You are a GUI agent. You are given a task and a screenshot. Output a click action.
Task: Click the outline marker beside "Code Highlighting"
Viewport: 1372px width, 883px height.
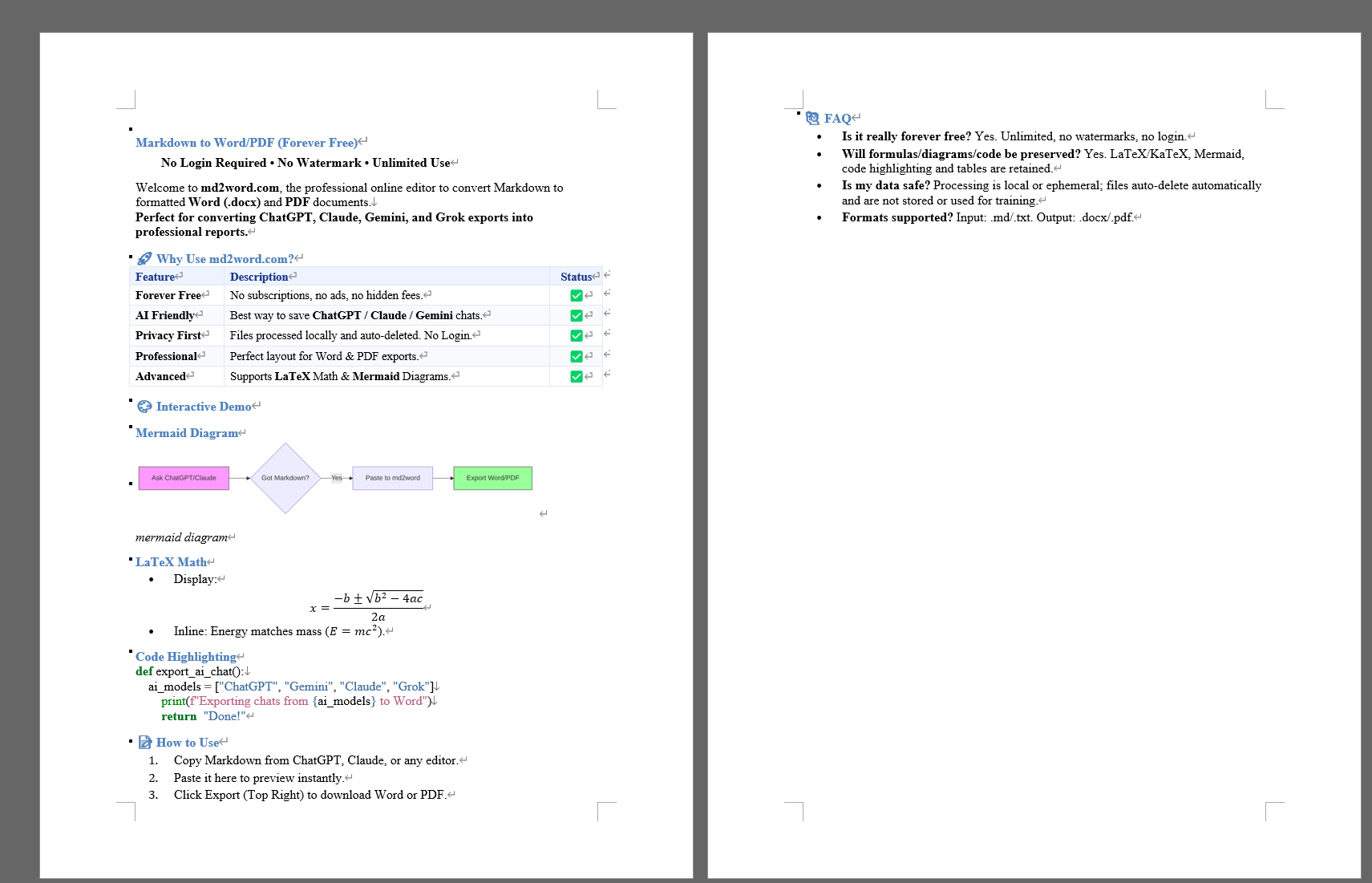[129, 651]
